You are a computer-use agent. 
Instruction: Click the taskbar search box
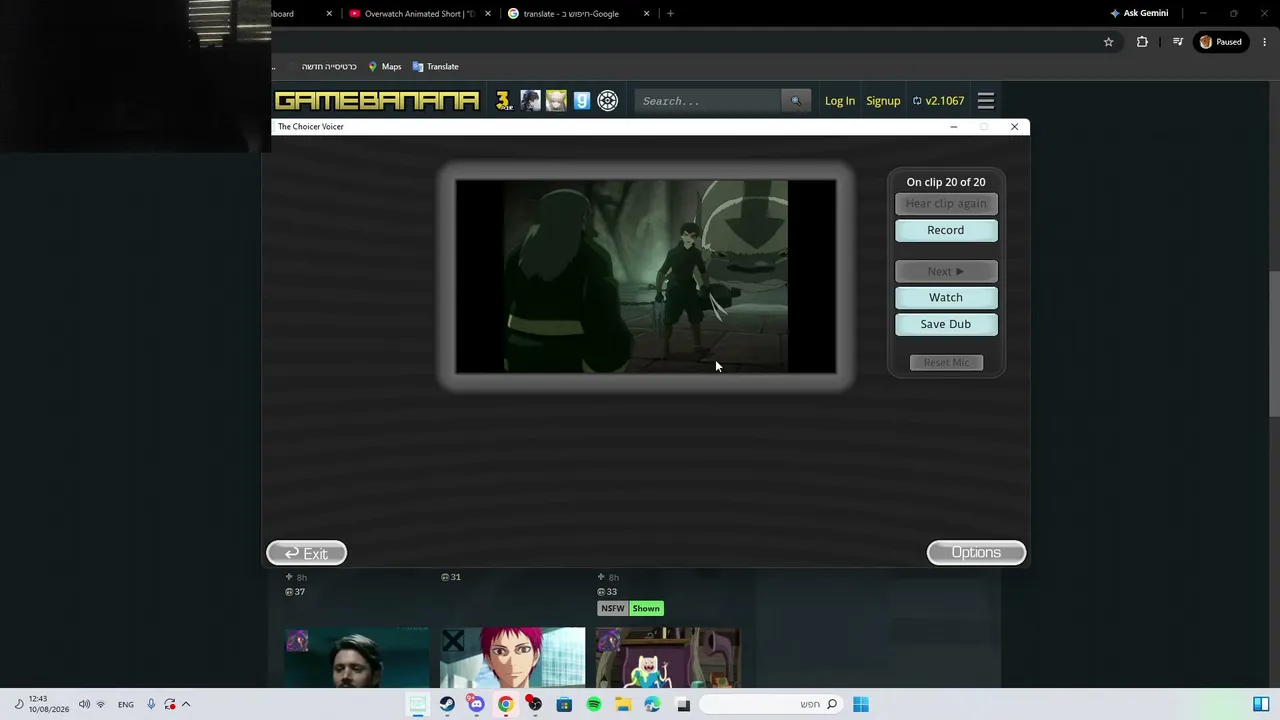tap(770, 705)
